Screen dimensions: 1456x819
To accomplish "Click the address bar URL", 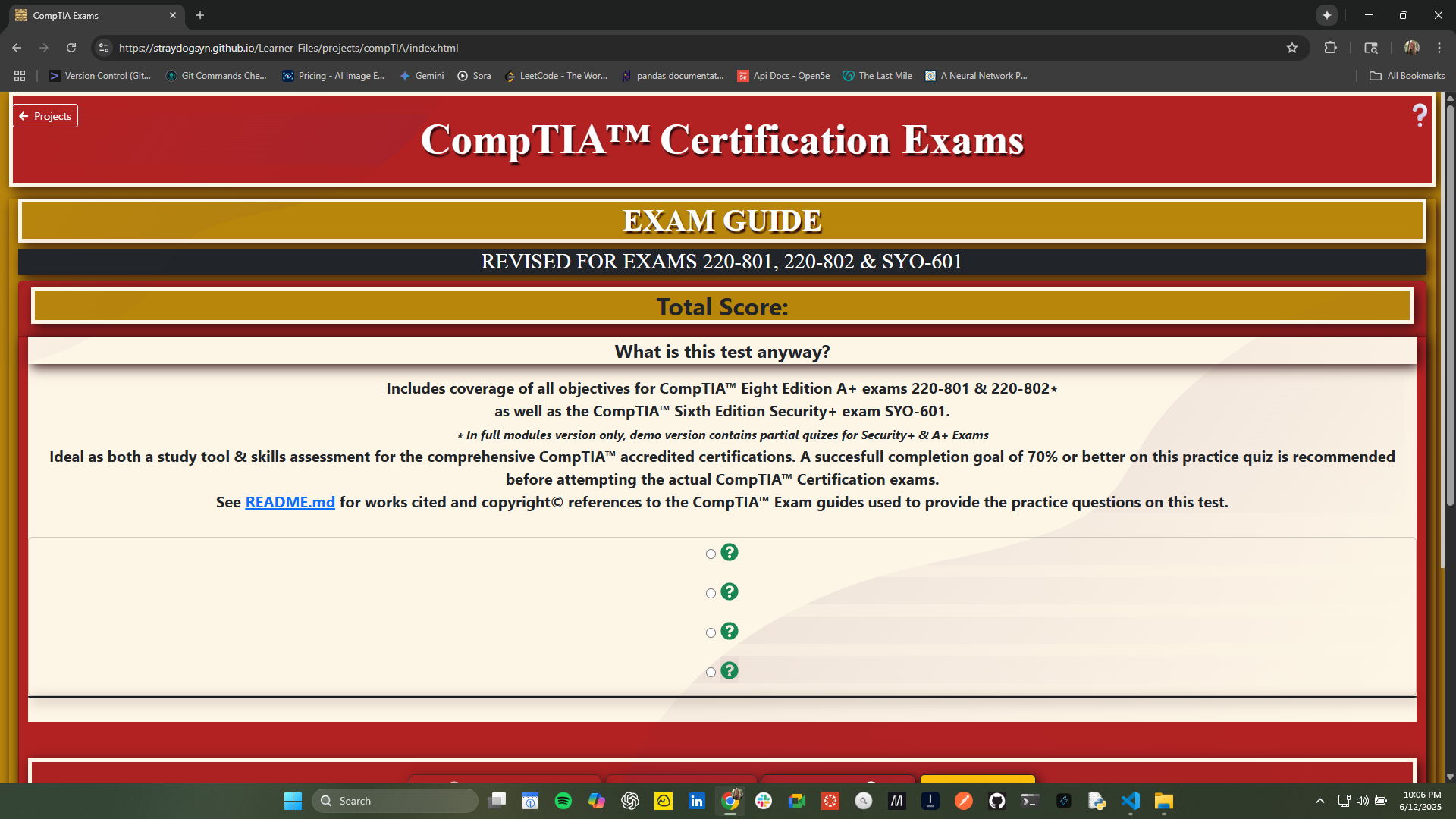I will [x=288, y=48].
